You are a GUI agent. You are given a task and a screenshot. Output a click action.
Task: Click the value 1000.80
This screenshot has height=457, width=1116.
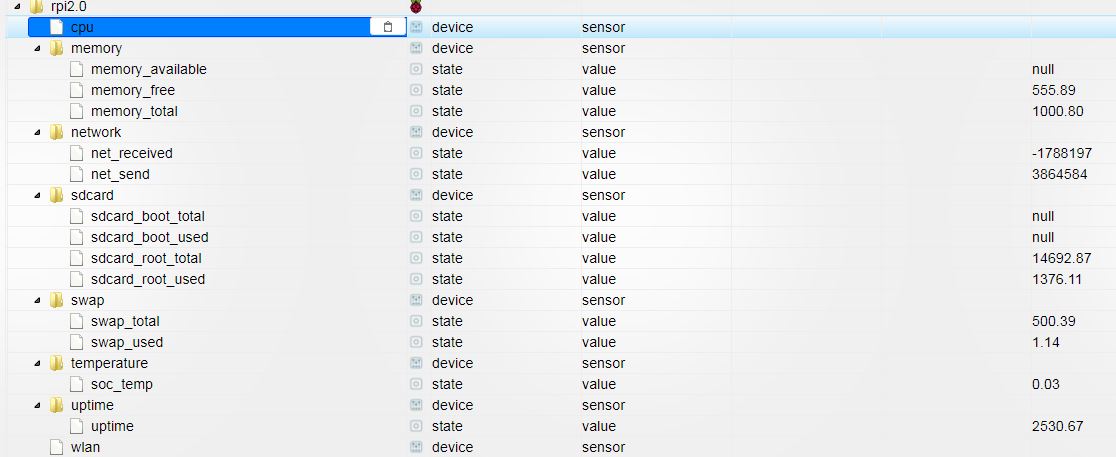(x=1058, y=112)
